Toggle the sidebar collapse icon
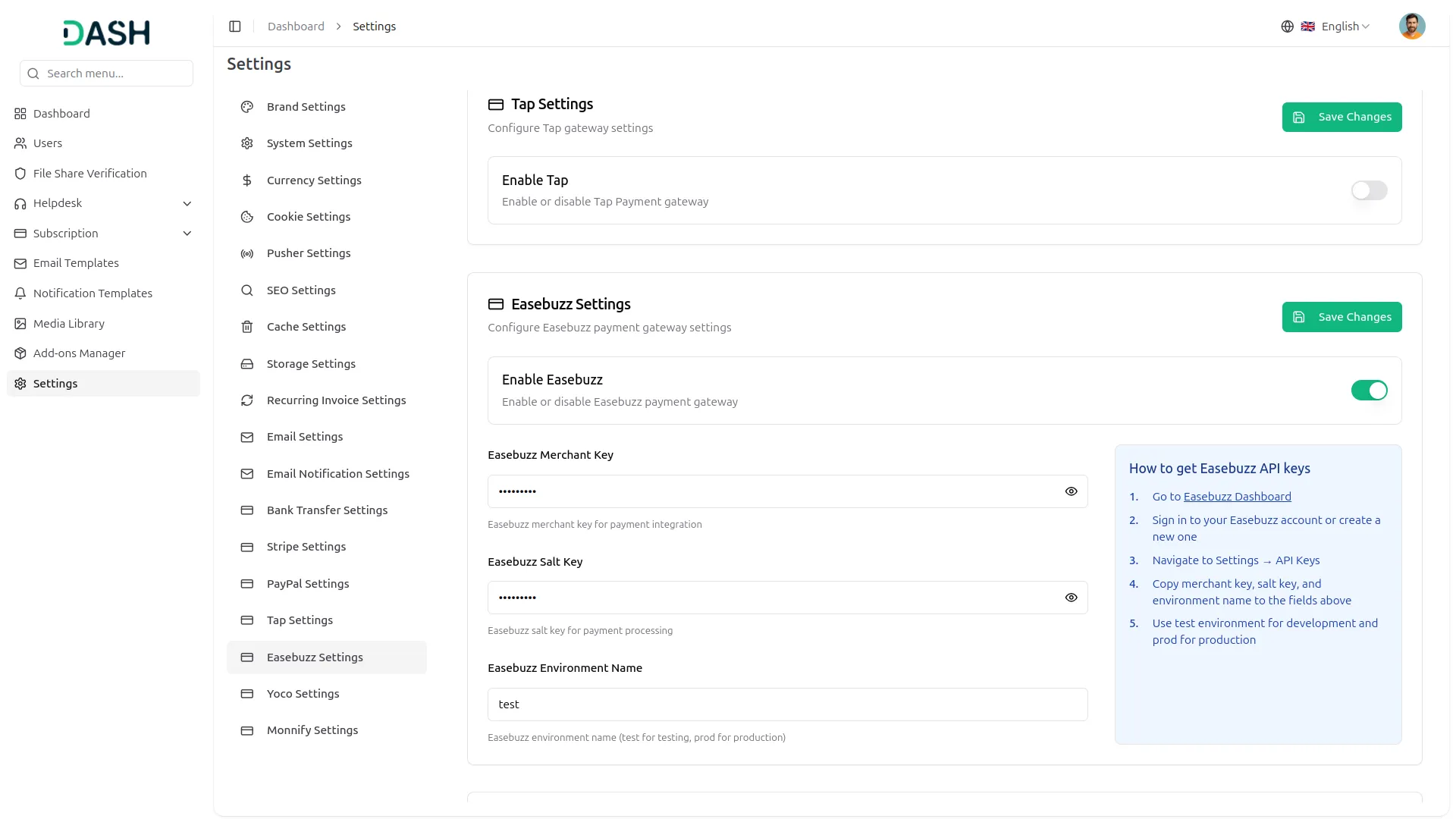Viewport: 1456px width, 819px height. pyautogui.click(x=235, y=27)
